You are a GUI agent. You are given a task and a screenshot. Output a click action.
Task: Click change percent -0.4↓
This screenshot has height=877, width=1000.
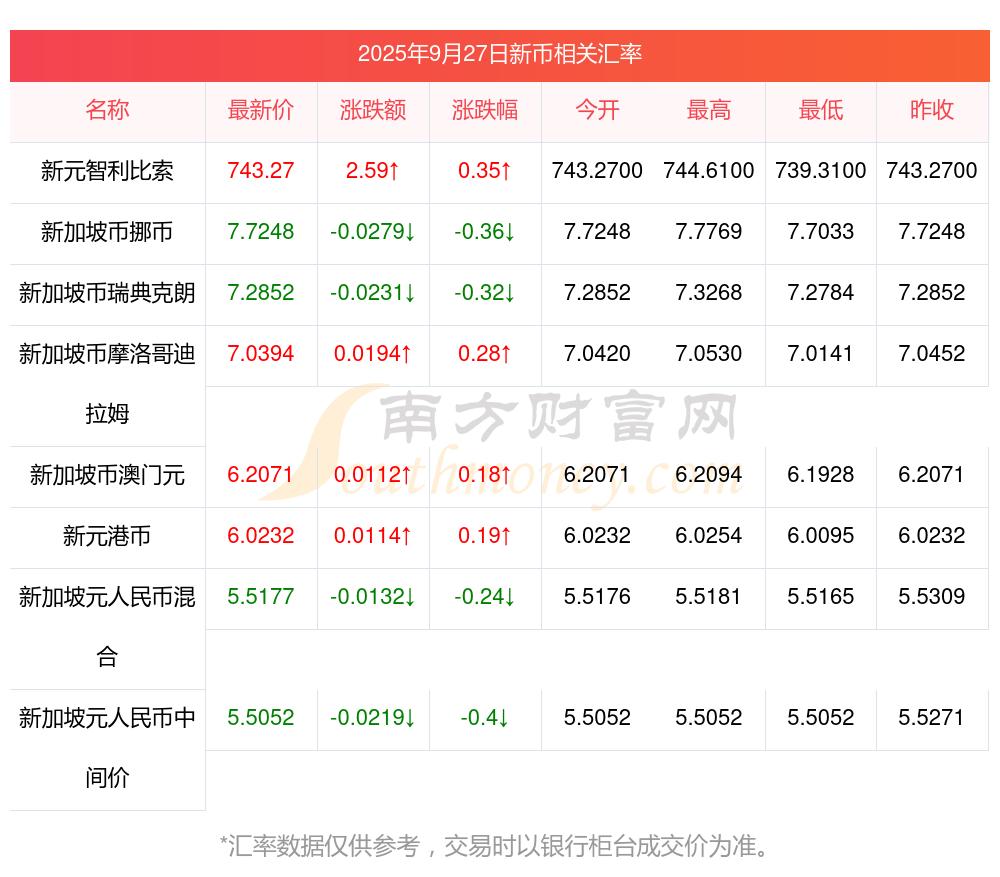click(484, 718)
